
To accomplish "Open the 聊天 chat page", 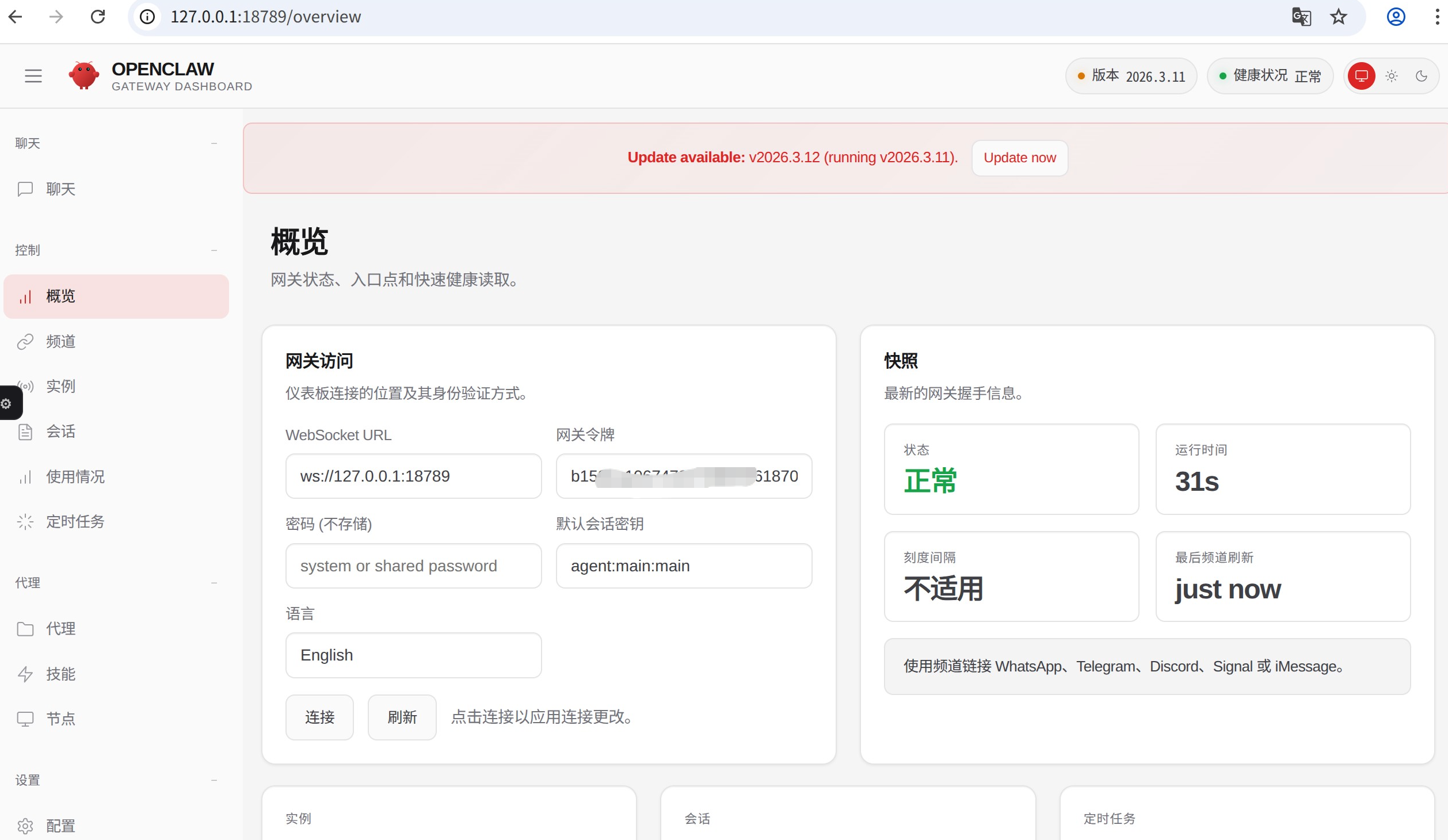I will point(116,189).
